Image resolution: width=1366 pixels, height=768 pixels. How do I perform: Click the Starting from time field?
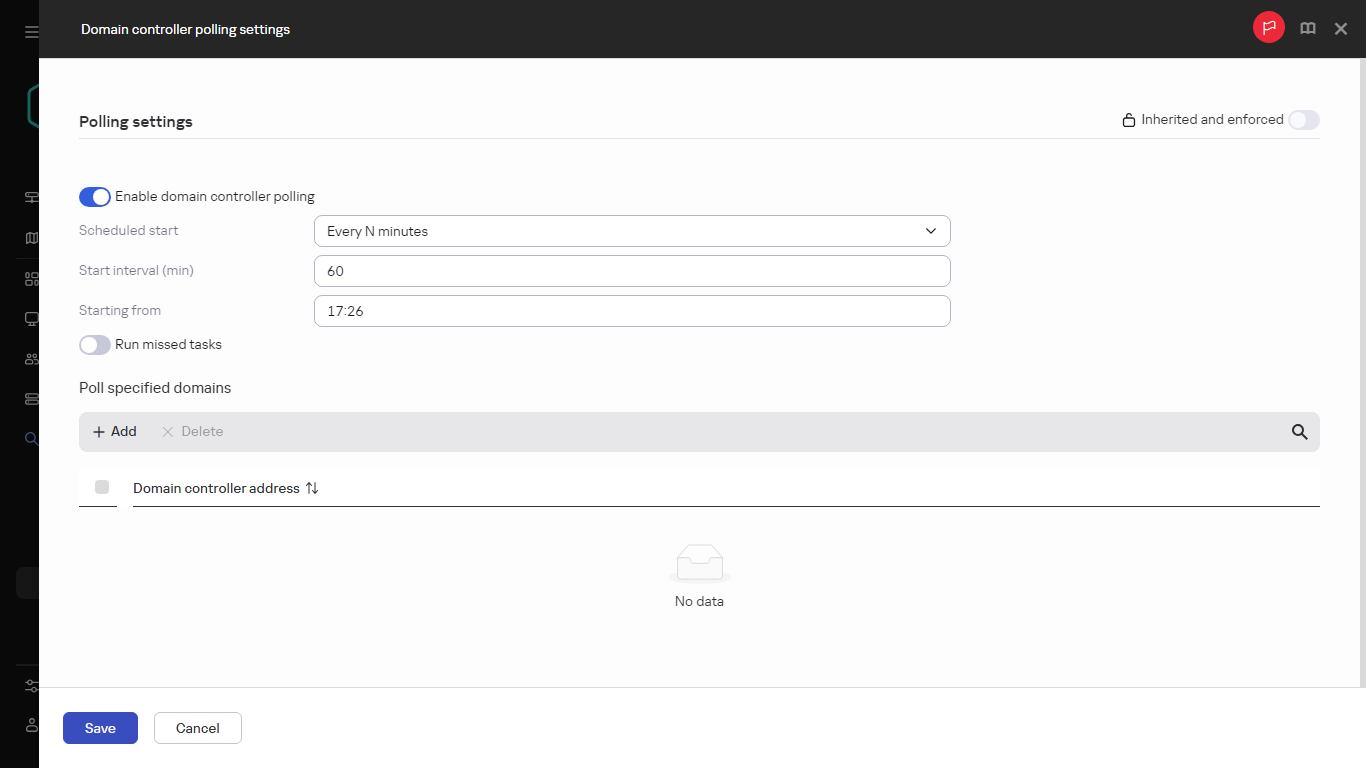click(632, 311)
